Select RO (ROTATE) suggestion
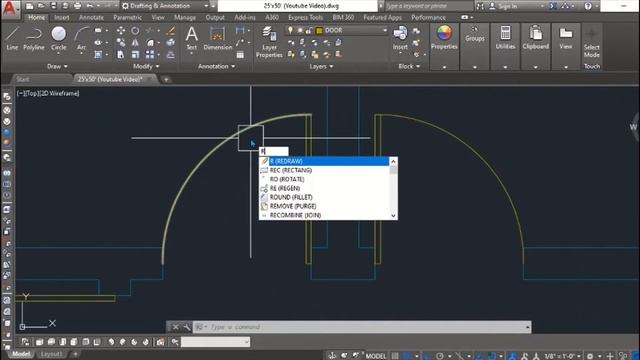Viewport: 640px width, 360px height. coord(324,179)
